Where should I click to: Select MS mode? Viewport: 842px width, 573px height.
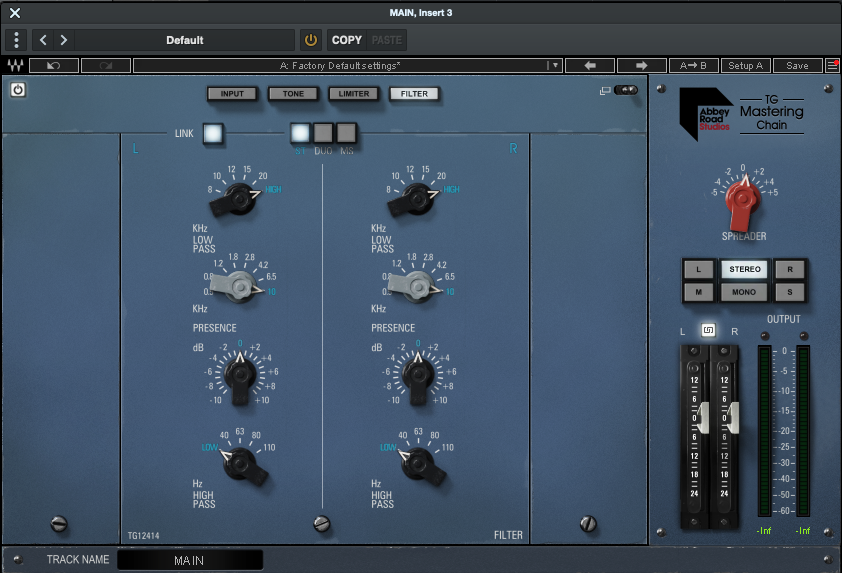pos(346,133)
